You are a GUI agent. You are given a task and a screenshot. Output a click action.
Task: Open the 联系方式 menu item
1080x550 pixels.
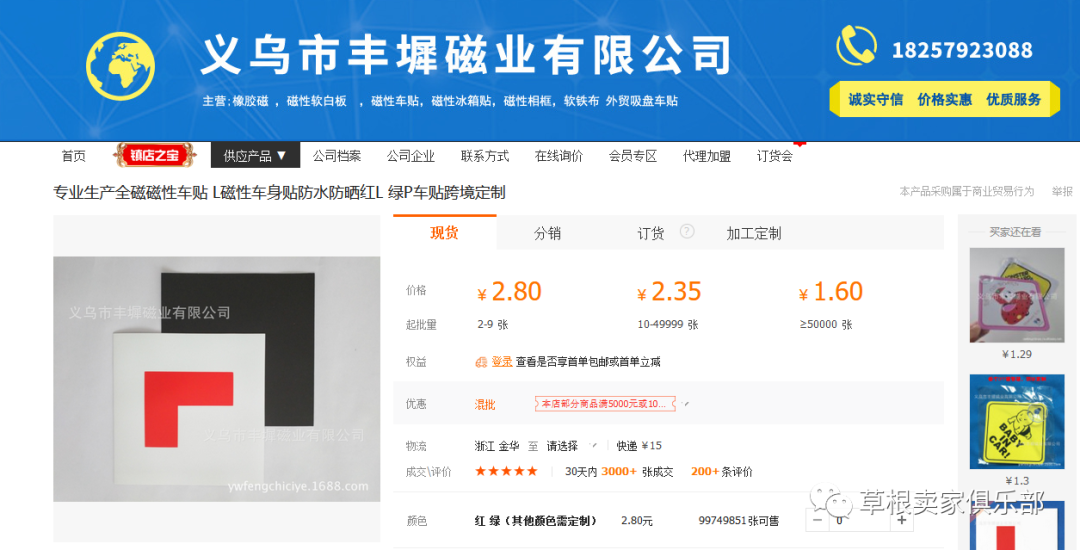[x=485, y=156]
